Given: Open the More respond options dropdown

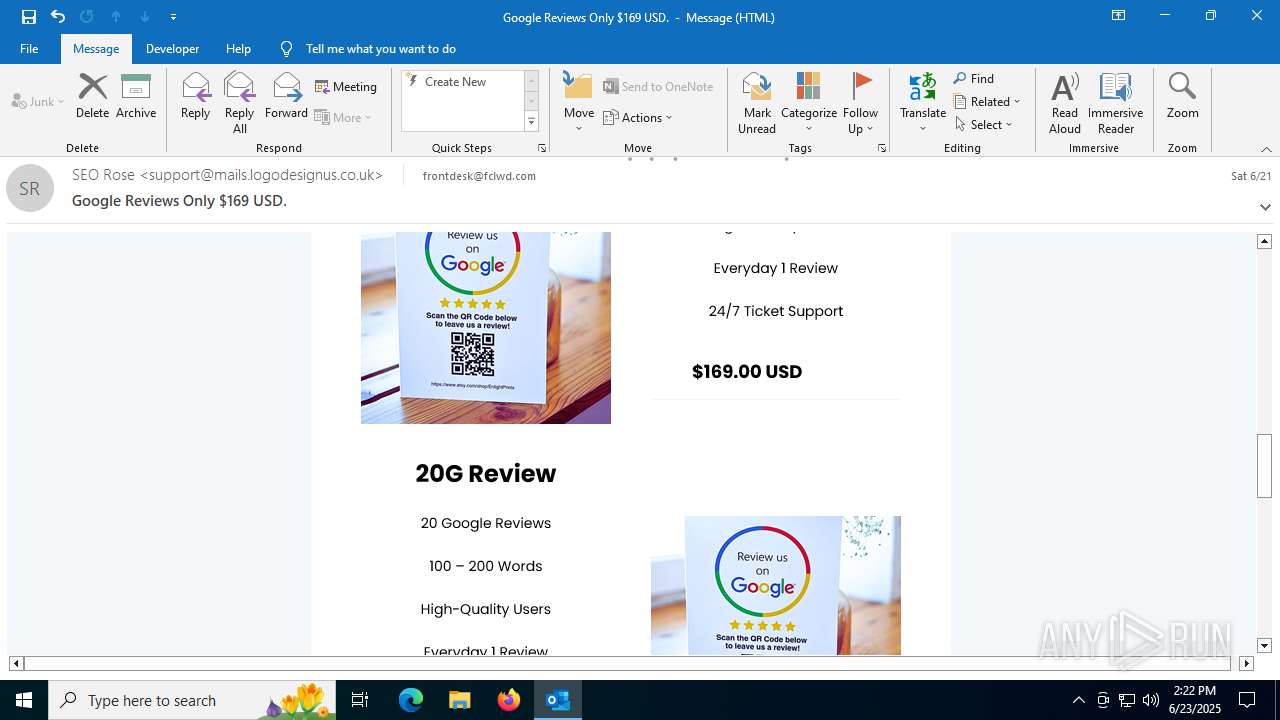Looking at the screenshot, I should click(x=344, y=117).
